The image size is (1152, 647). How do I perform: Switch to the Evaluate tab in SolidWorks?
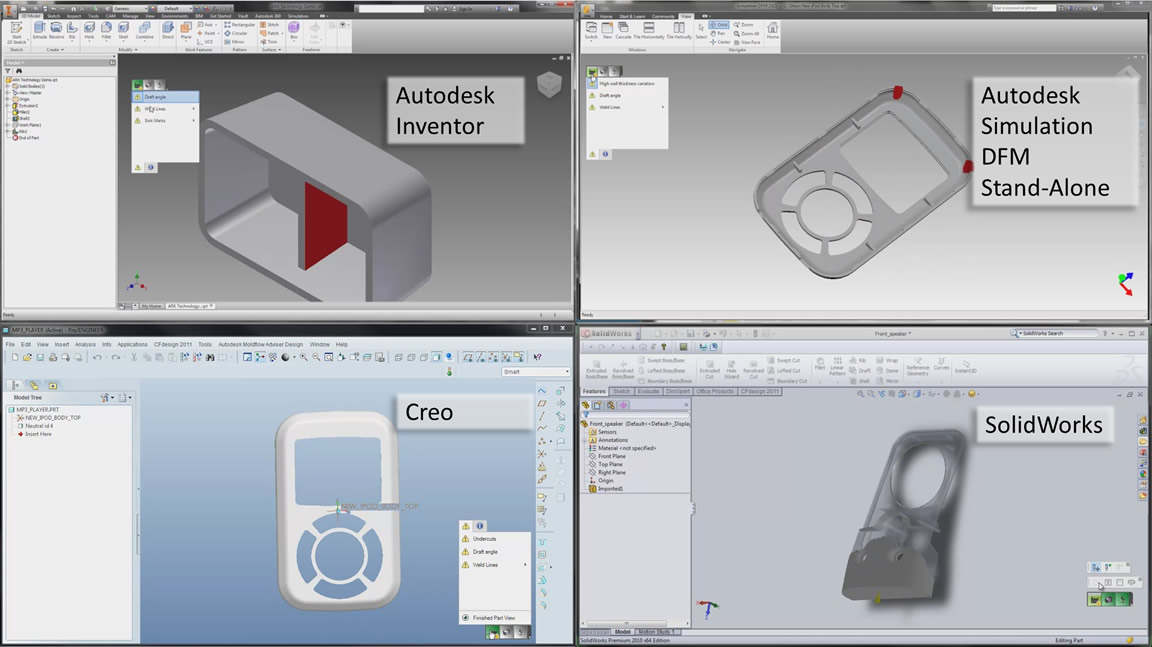tap(648, 391)
